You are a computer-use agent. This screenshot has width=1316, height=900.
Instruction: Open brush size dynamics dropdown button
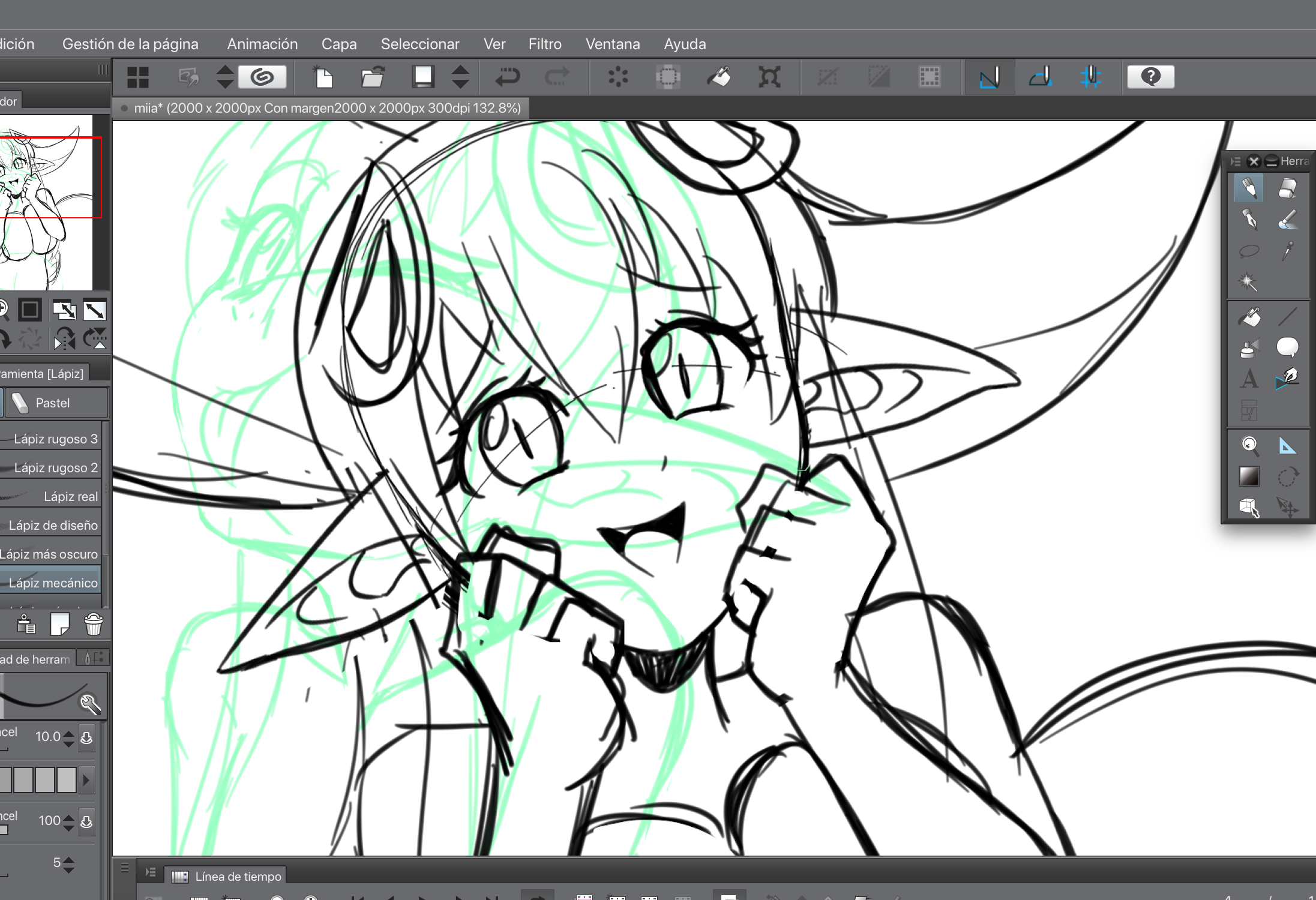(86, 737)
